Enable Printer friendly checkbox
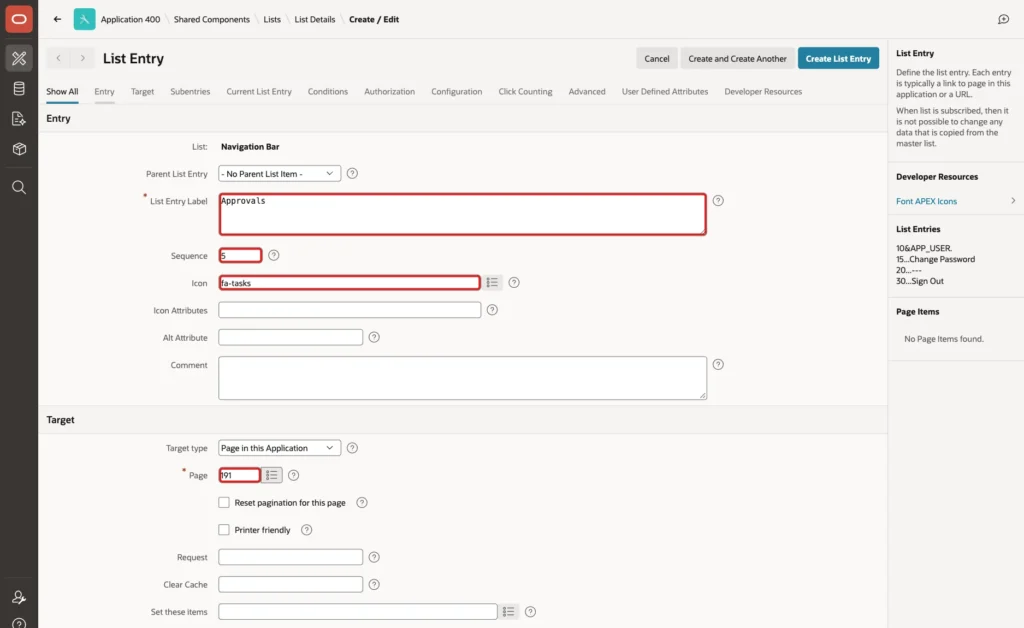Viewport: 1024px width, 628px height. (x=224, y=530)
